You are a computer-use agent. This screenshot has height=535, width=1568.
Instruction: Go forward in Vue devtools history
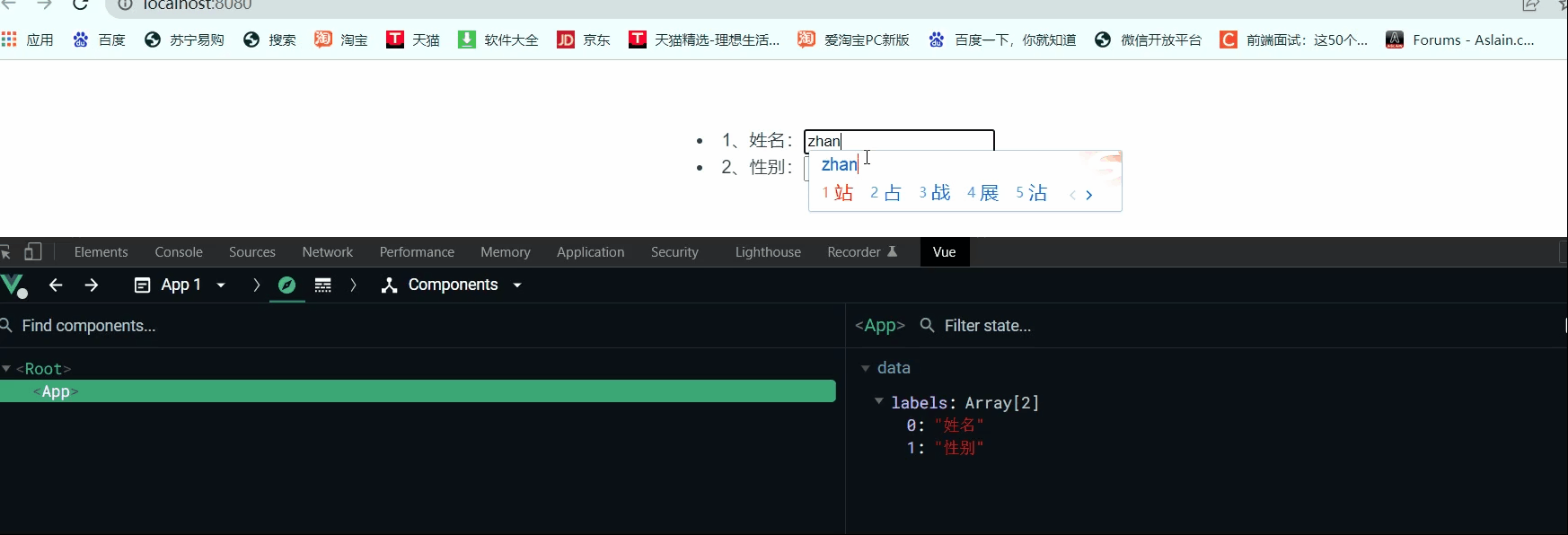point(91,285)
